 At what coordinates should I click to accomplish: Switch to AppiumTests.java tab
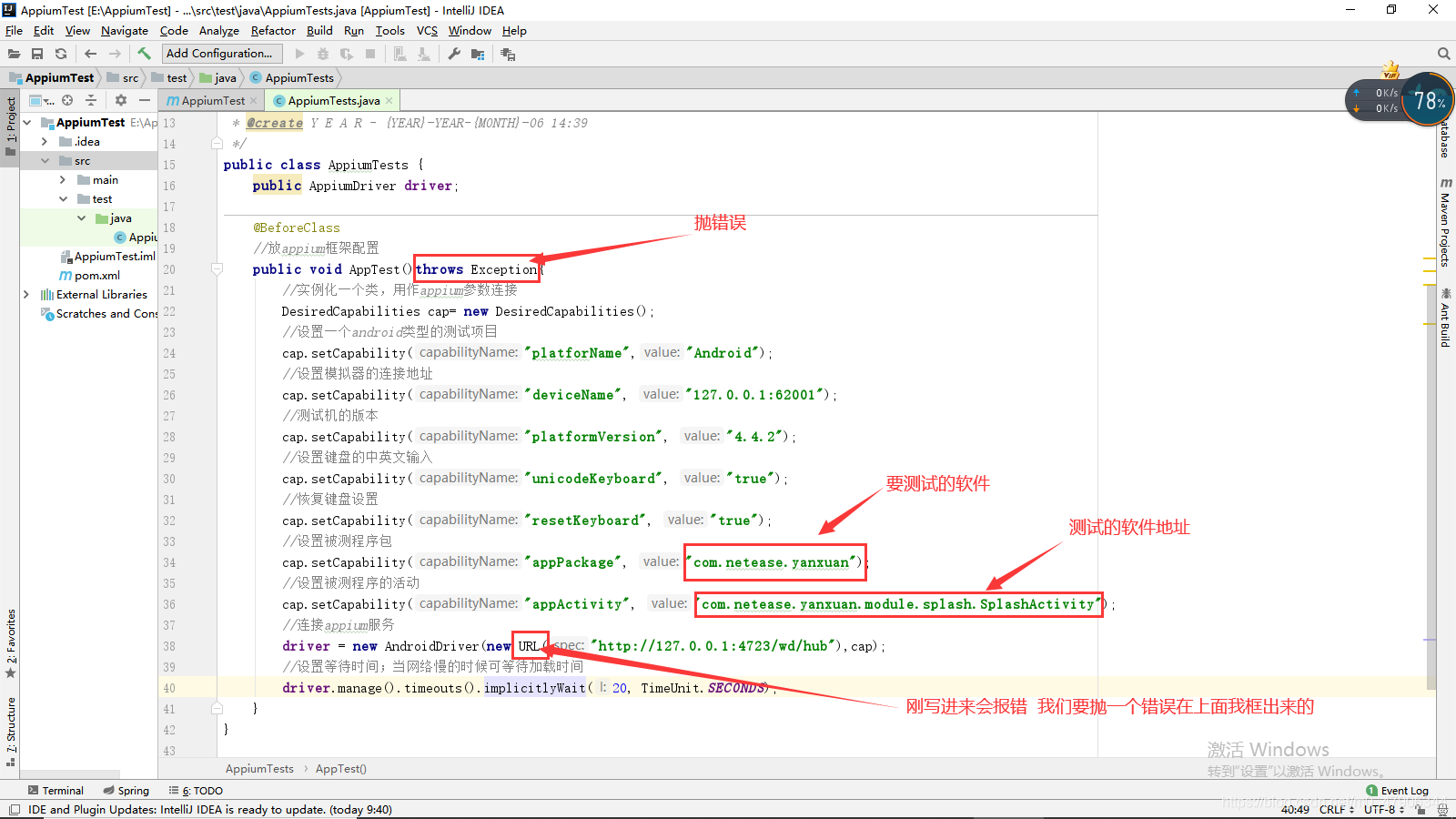333,101
